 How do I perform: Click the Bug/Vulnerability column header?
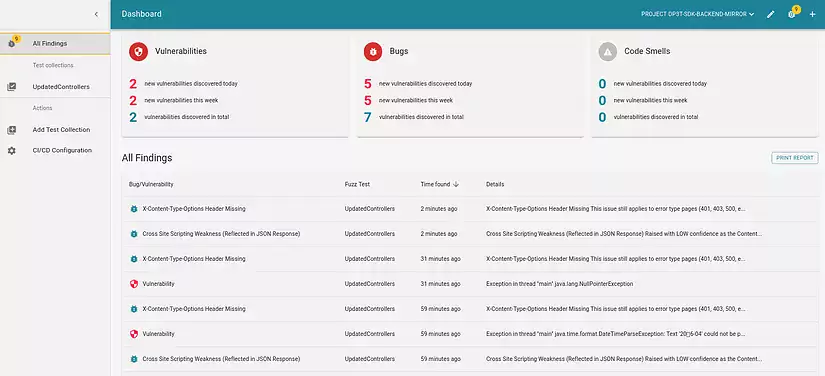tap(151, 184)
